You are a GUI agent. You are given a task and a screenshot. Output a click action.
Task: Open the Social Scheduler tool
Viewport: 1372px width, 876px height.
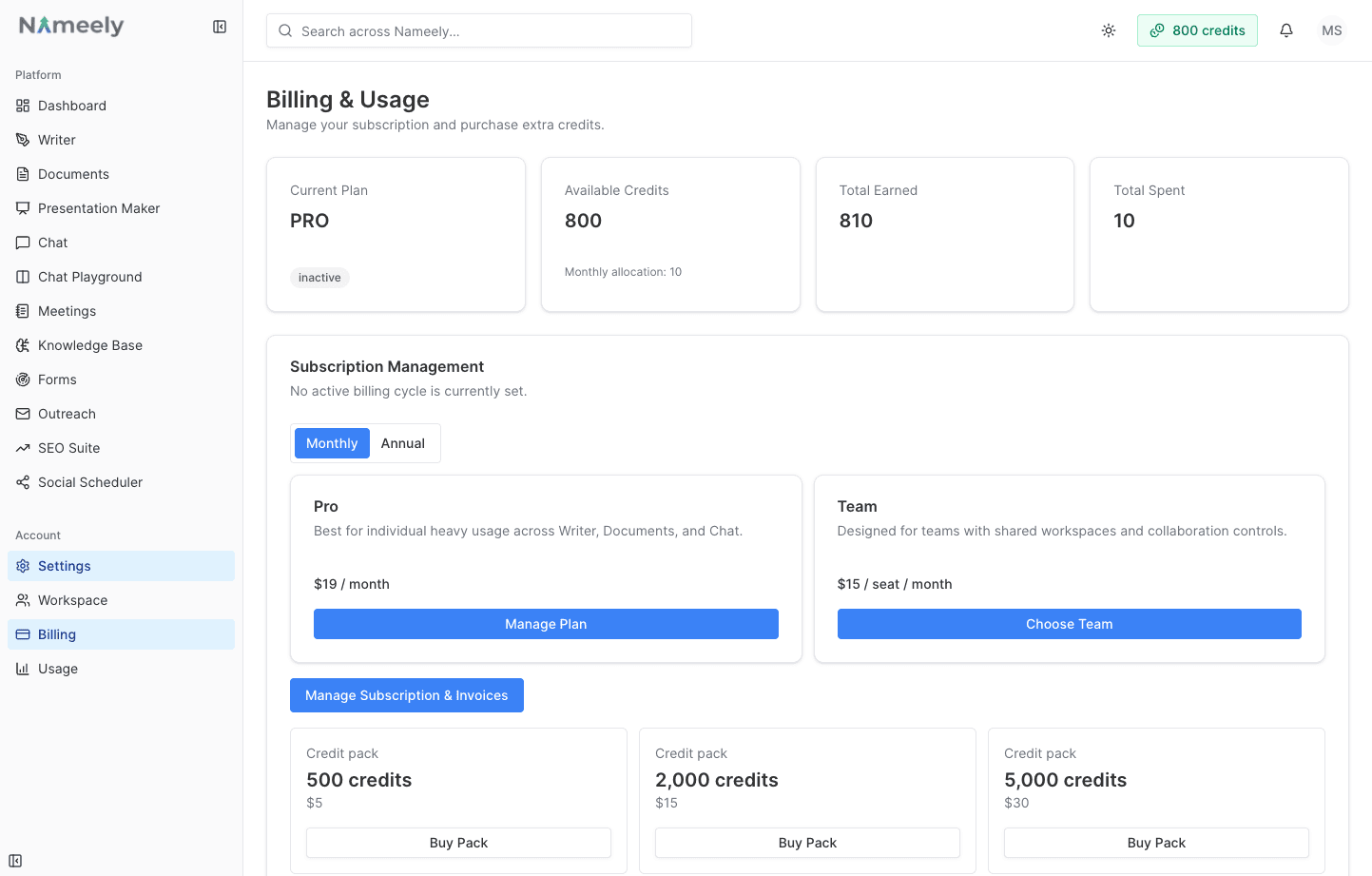click(88, 482)
